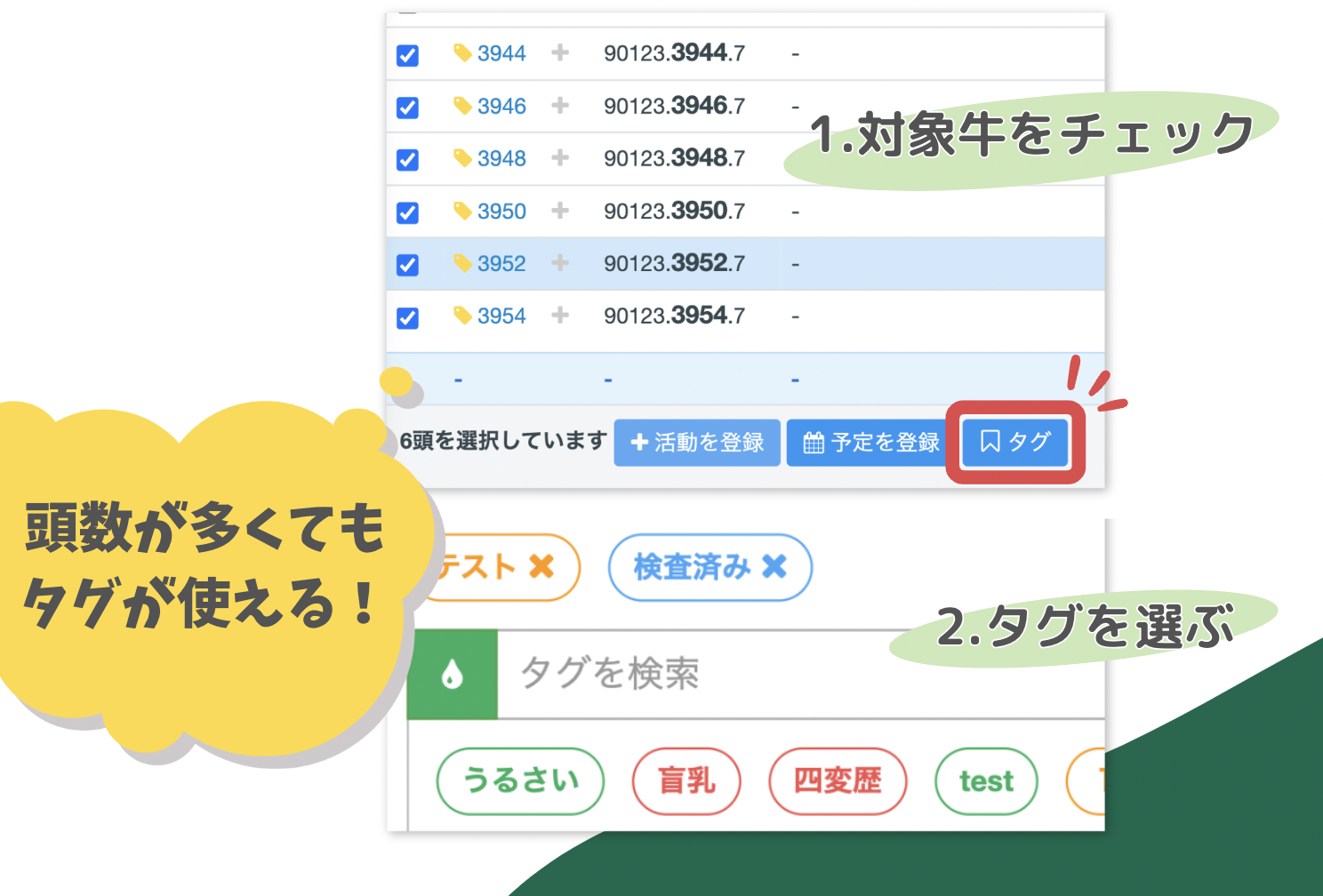Deselect the checkbox for cow 3952
Screen dimensions: 1323x896
[407, 265]
